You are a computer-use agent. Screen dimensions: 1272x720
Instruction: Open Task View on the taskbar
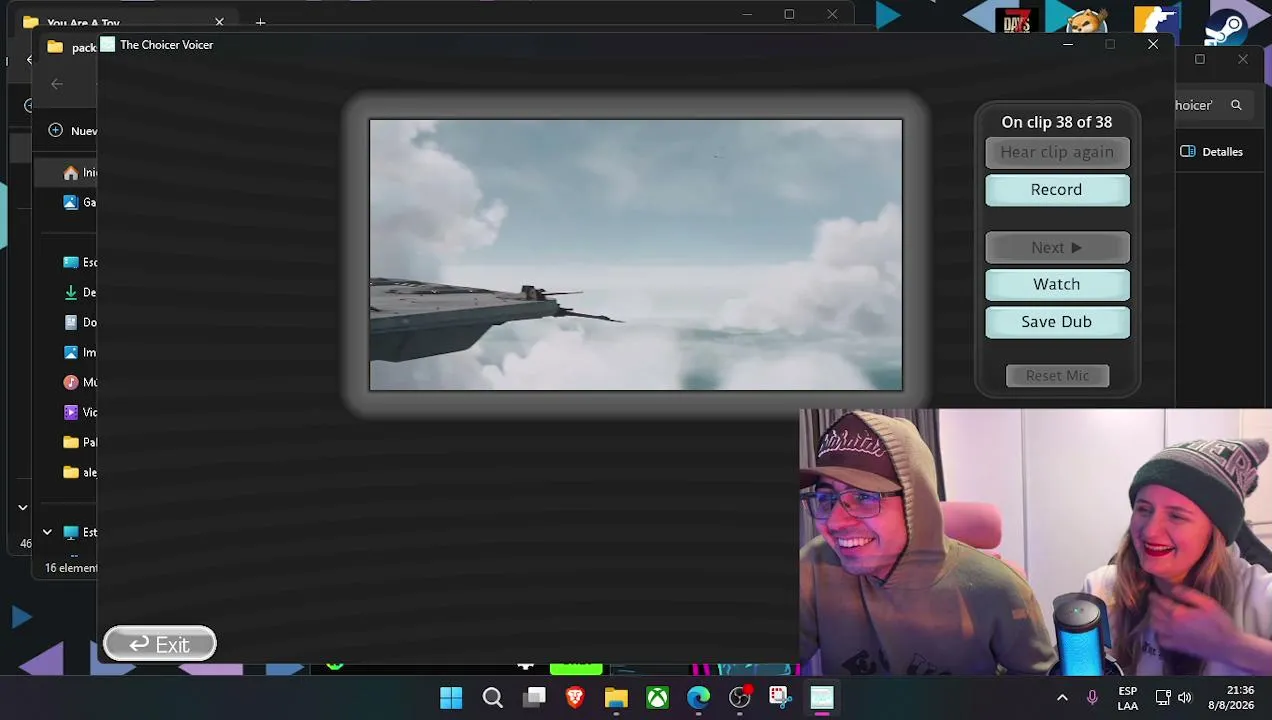click(535, 698)
